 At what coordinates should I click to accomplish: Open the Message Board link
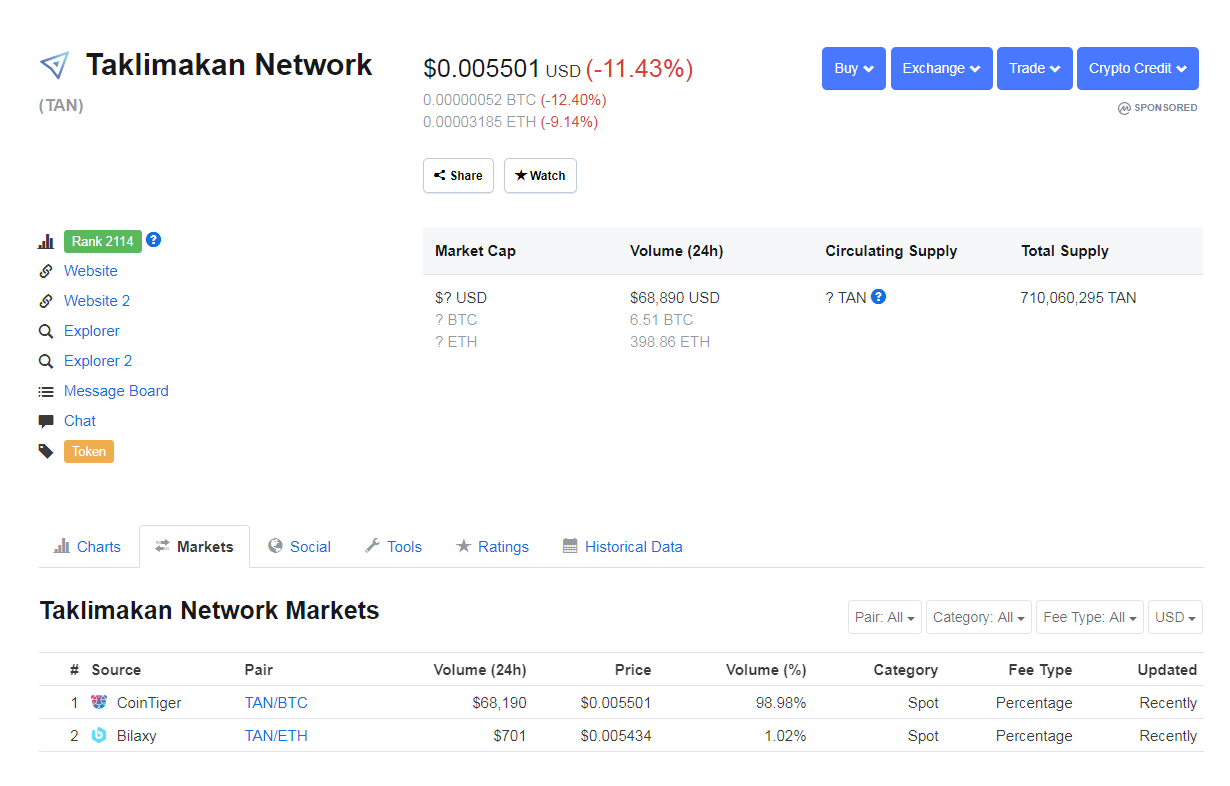(x=116, y=391)
